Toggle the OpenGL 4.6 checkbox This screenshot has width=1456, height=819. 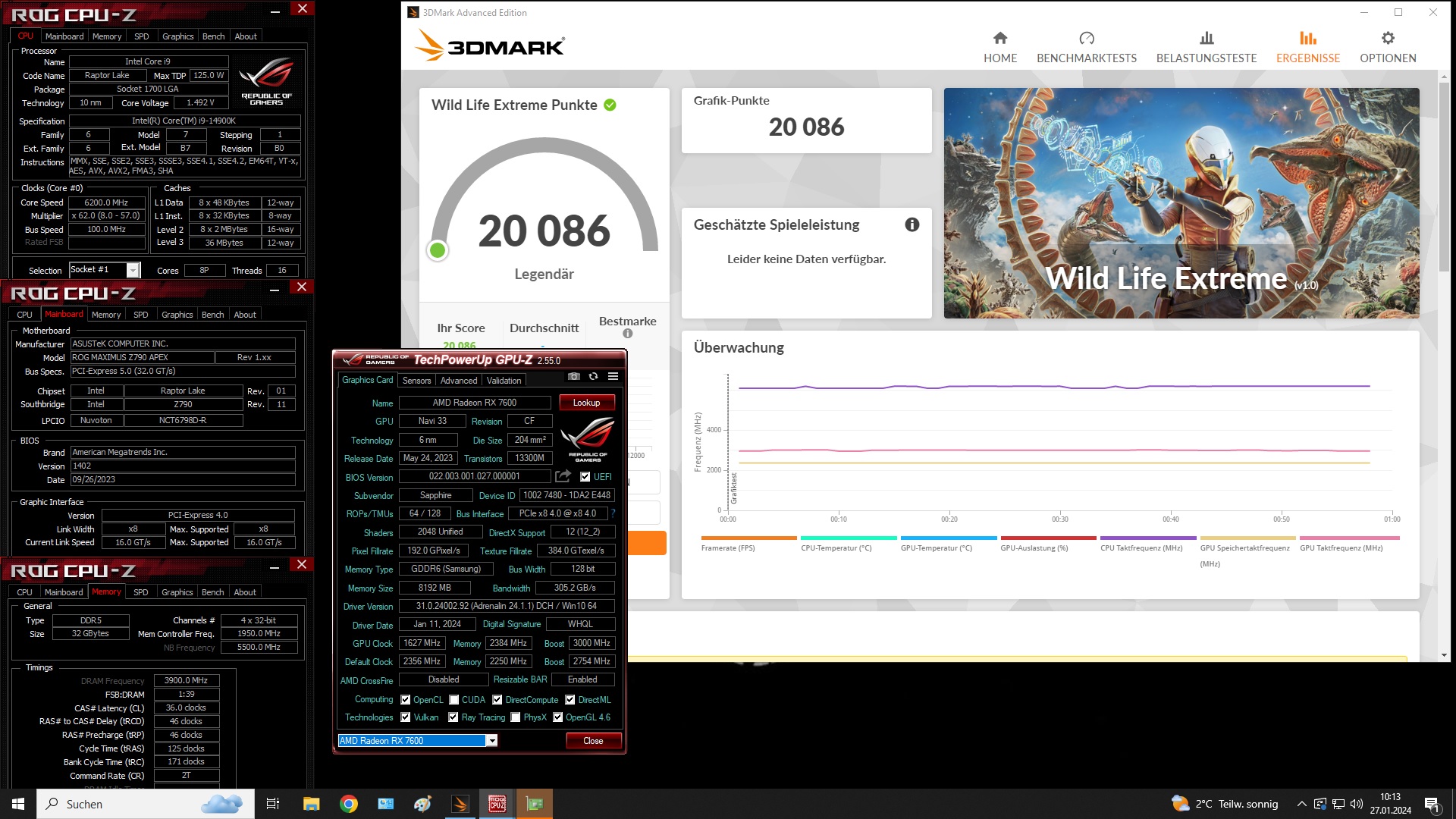tap(558, 717)
